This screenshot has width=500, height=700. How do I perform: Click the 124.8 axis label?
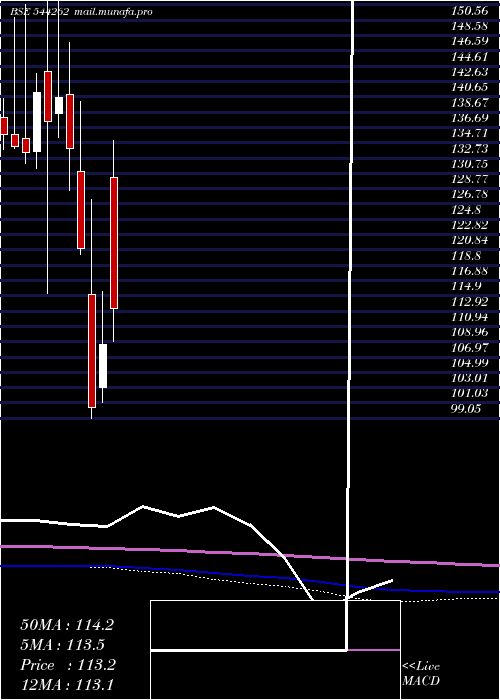pyautogui.click(x=467, y=209)
